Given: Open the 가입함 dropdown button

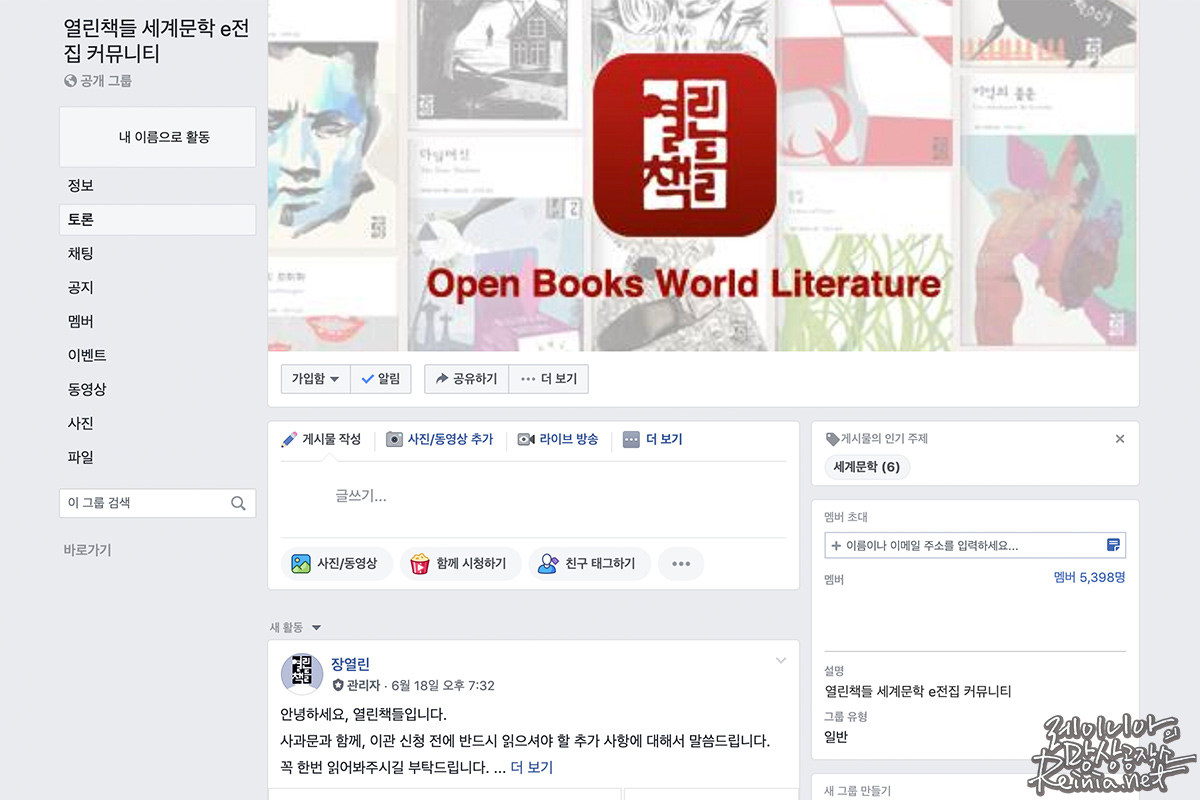Looking at the screenshot, I should (315, 379).
